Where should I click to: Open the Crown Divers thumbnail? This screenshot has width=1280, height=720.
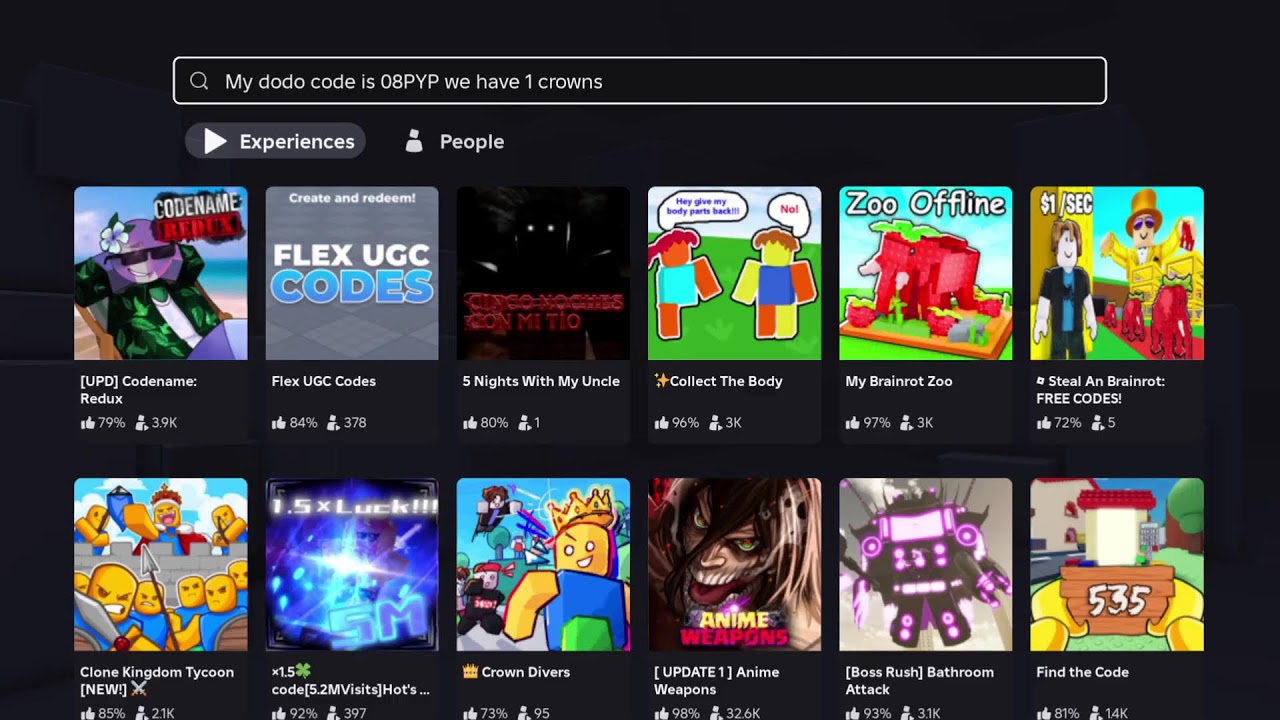(x=543, y=564)
